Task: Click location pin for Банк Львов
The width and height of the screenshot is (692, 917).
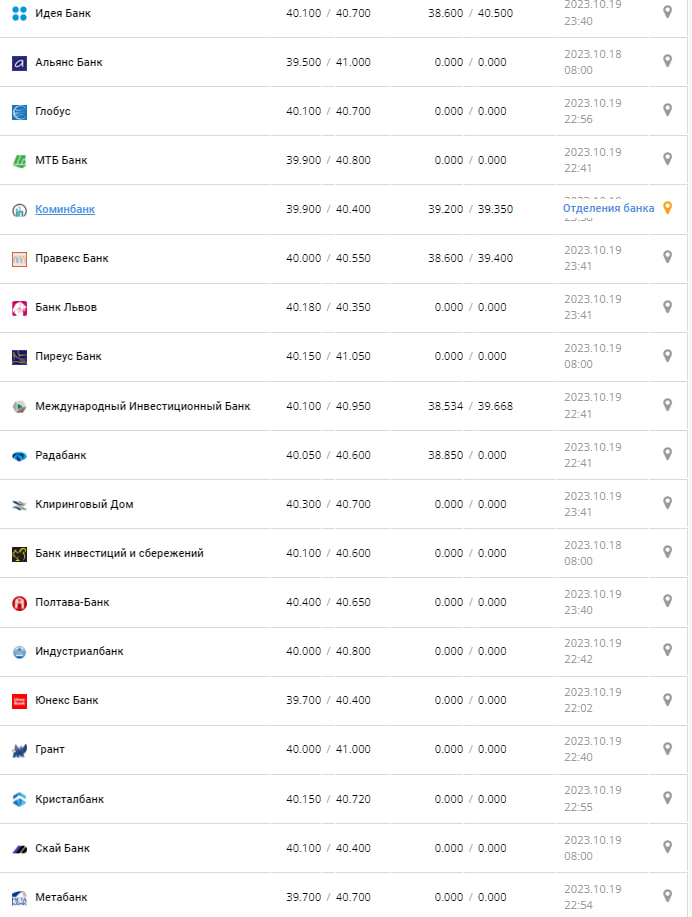Action: coord(668,306)
